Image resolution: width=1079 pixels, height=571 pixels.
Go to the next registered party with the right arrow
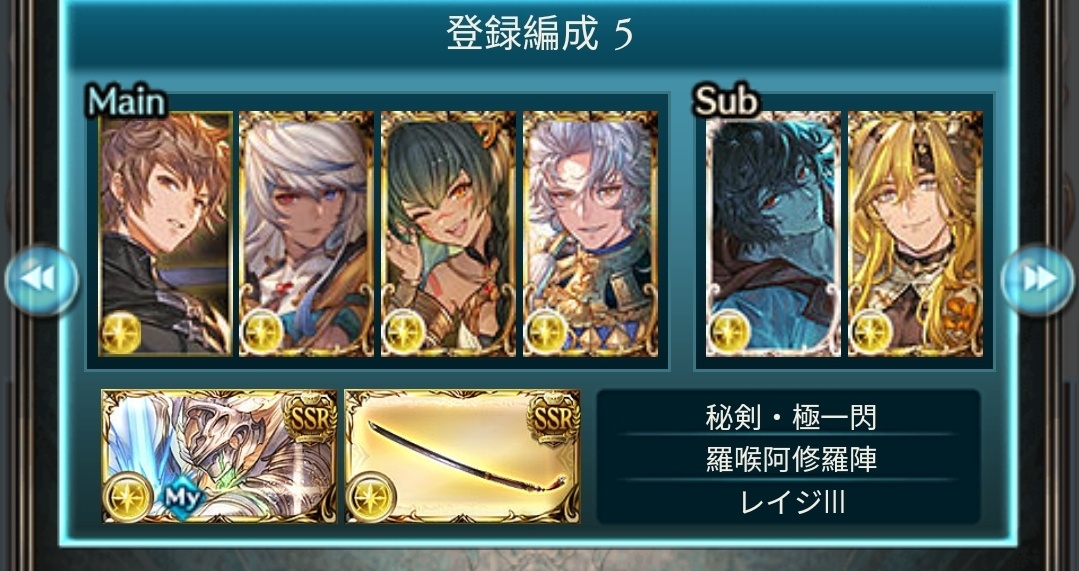tap(1037, 279)
